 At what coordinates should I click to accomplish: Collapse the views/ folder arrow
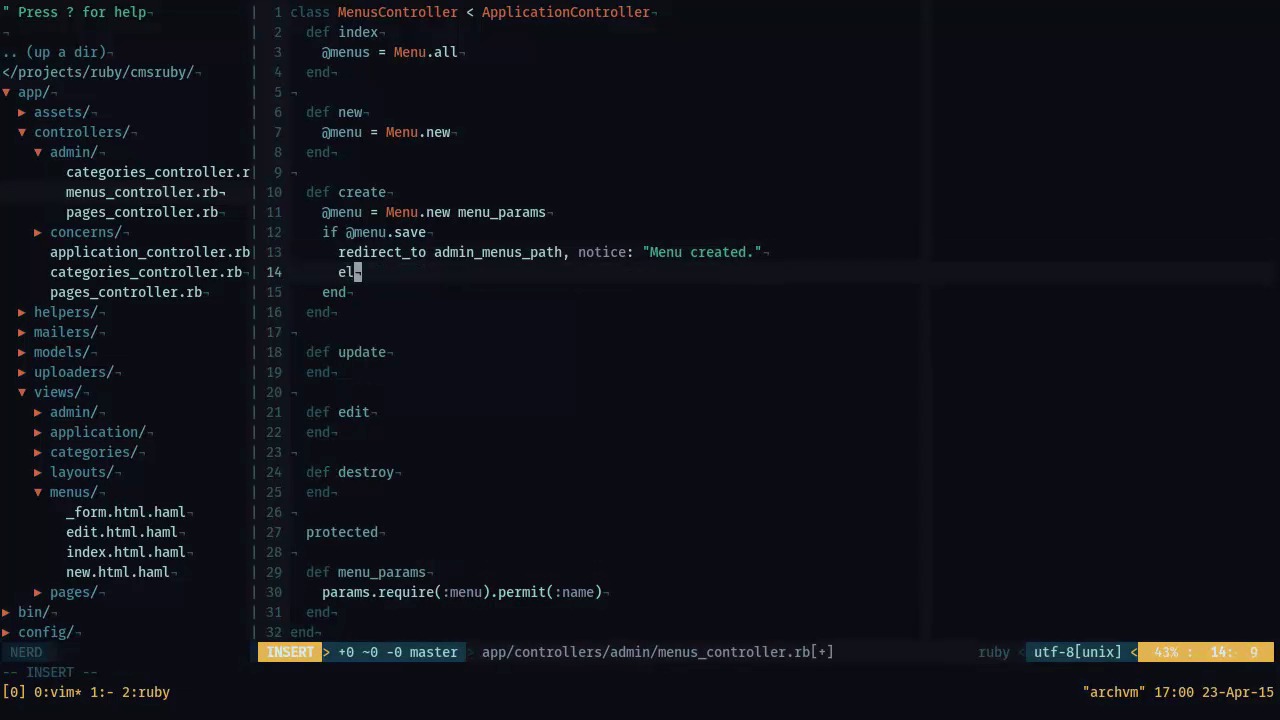pyautogui.click(x=22, y=392)
